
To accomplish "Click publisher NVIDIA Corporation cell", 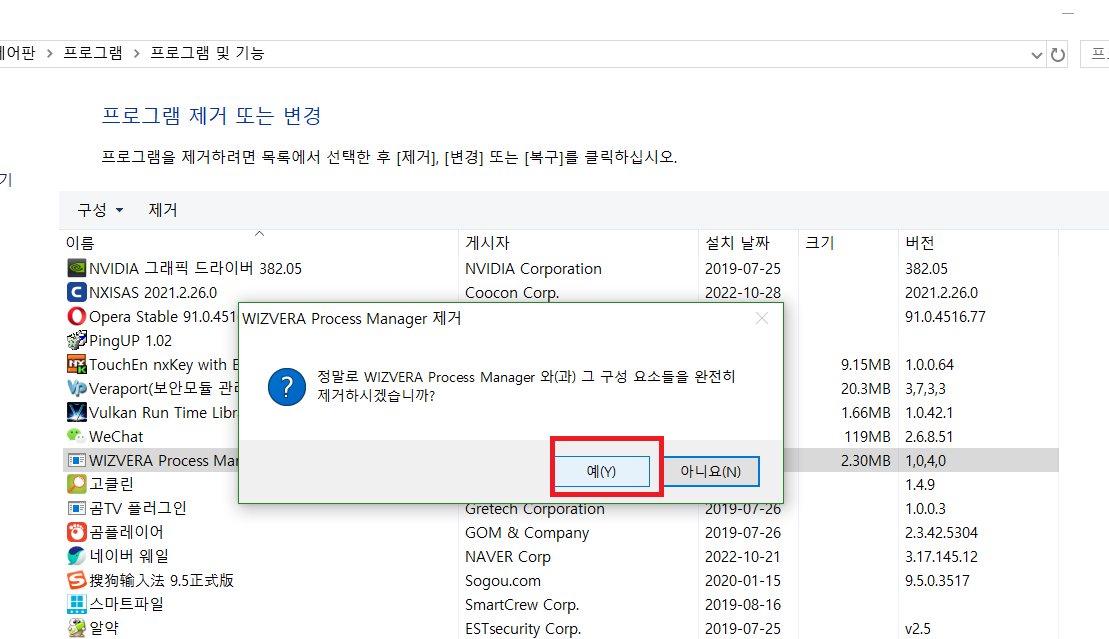I will pyautogui.click(x=533, y=269).
